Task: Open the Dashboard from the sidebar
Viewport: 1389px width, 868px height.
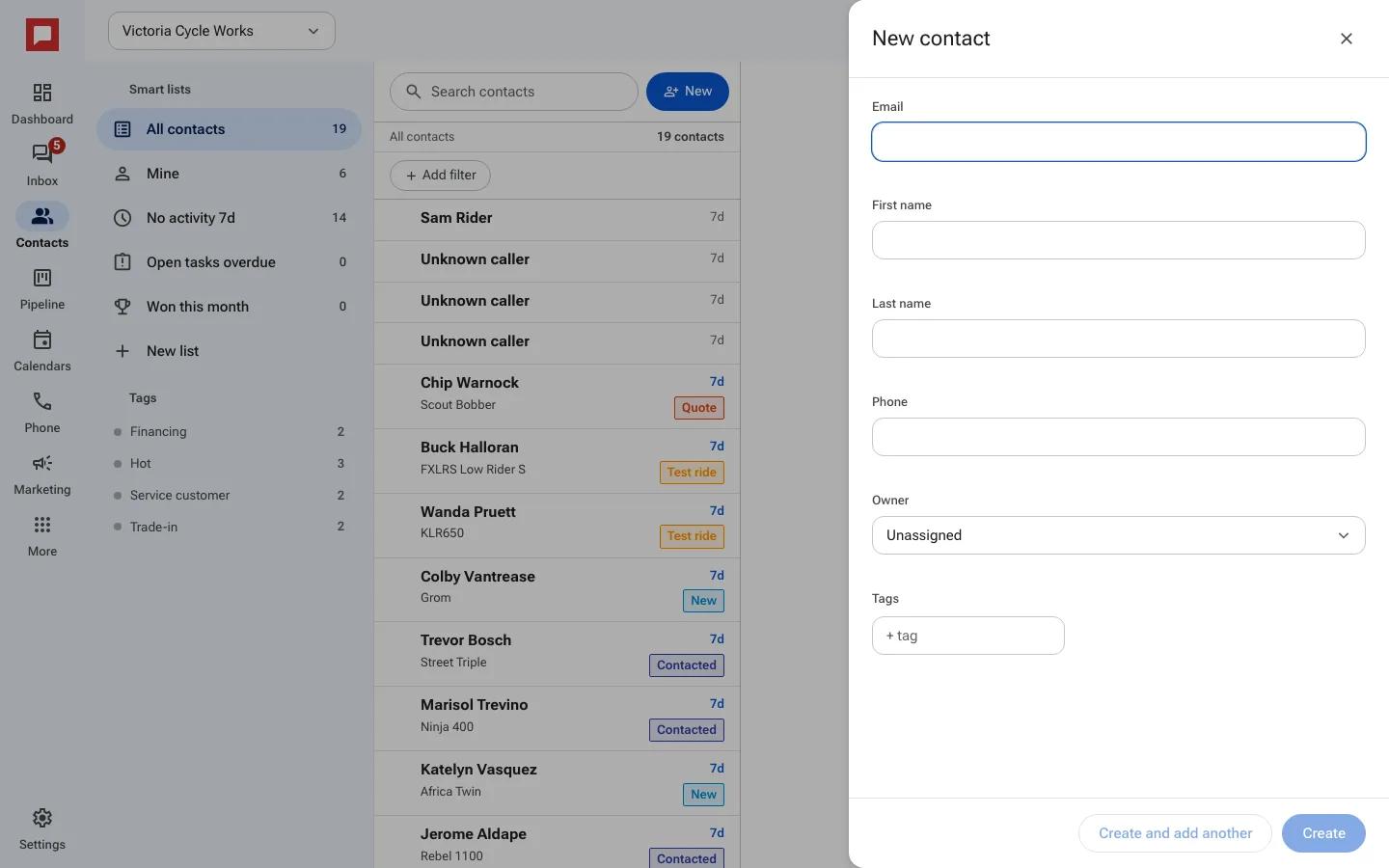Action: point(42,103)
